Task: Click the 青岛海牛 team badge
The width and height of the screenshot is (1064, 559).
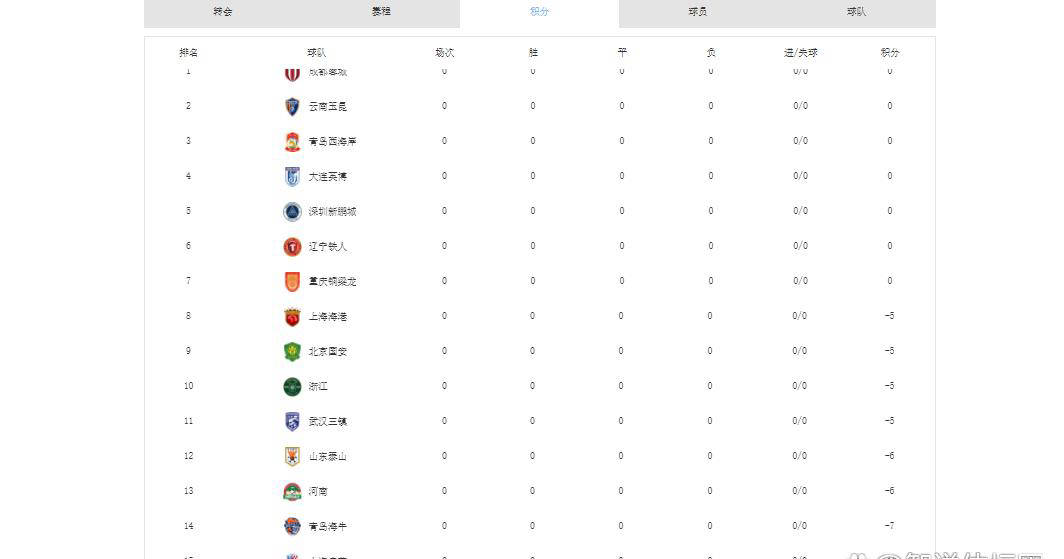Action: [x=292, y=527]
